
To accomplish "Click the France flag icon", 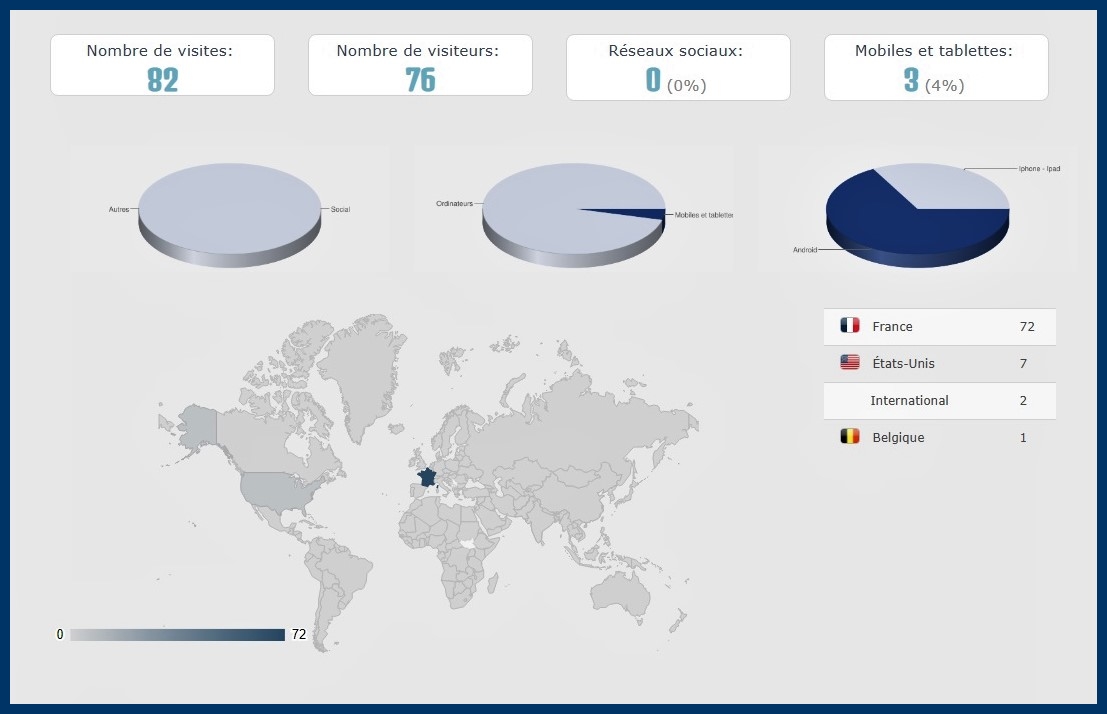I will pyautogui.click(x=850, y=325).
